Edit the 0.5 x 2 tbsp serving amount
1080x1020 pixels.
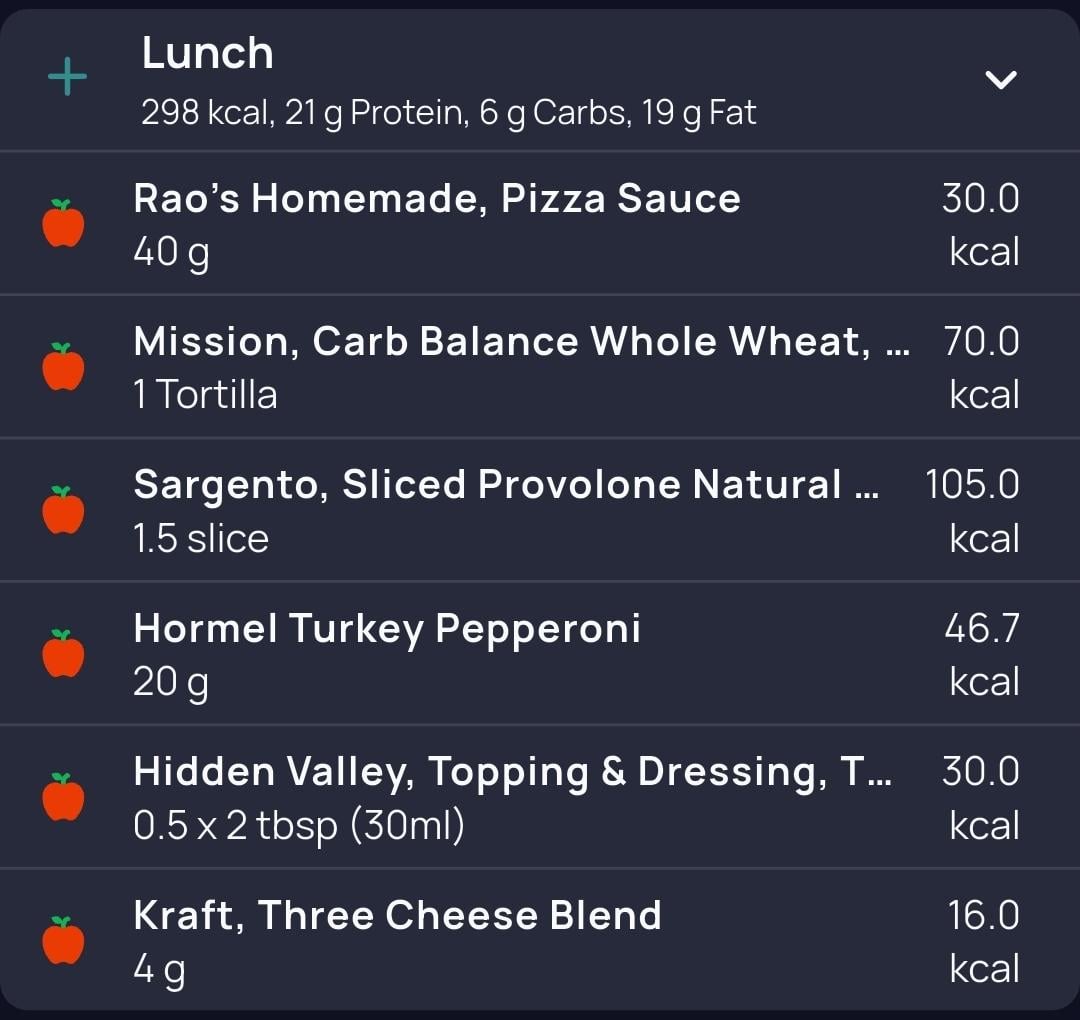click(299, 825)
